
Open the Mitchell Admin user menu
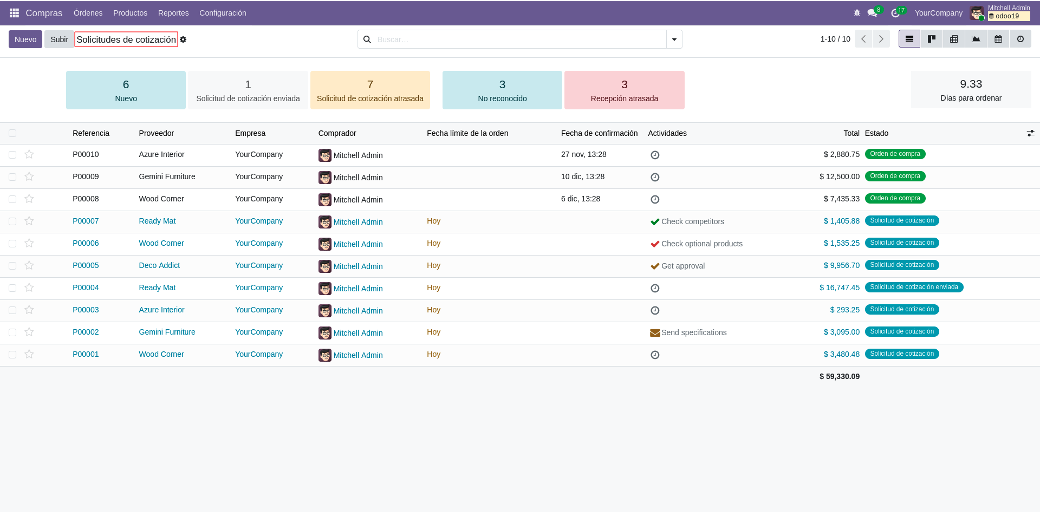[x=1000, y=13]
